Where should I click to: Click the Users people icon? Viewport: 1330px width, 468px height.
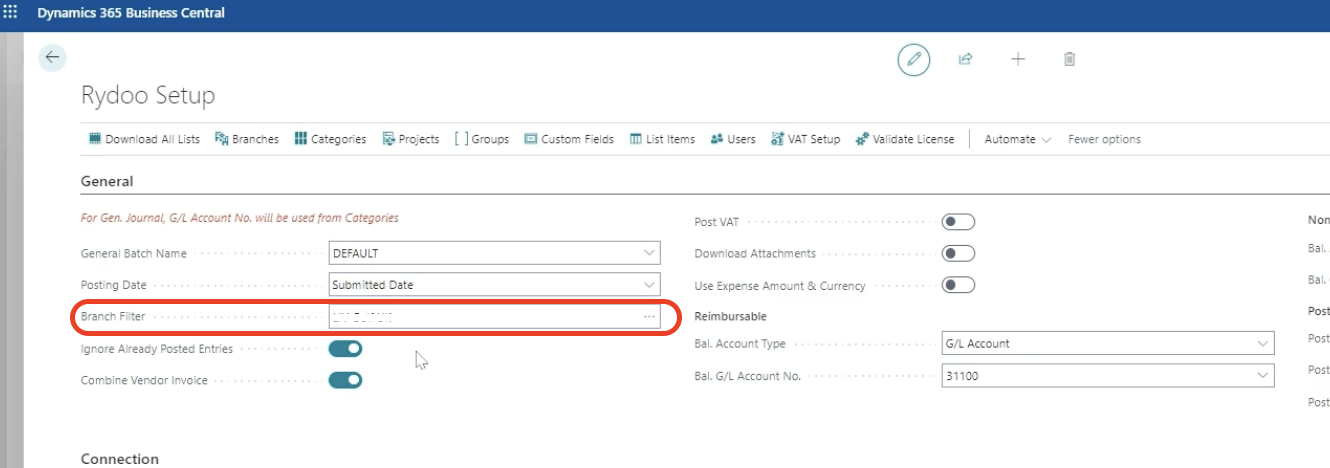(717, 139)
